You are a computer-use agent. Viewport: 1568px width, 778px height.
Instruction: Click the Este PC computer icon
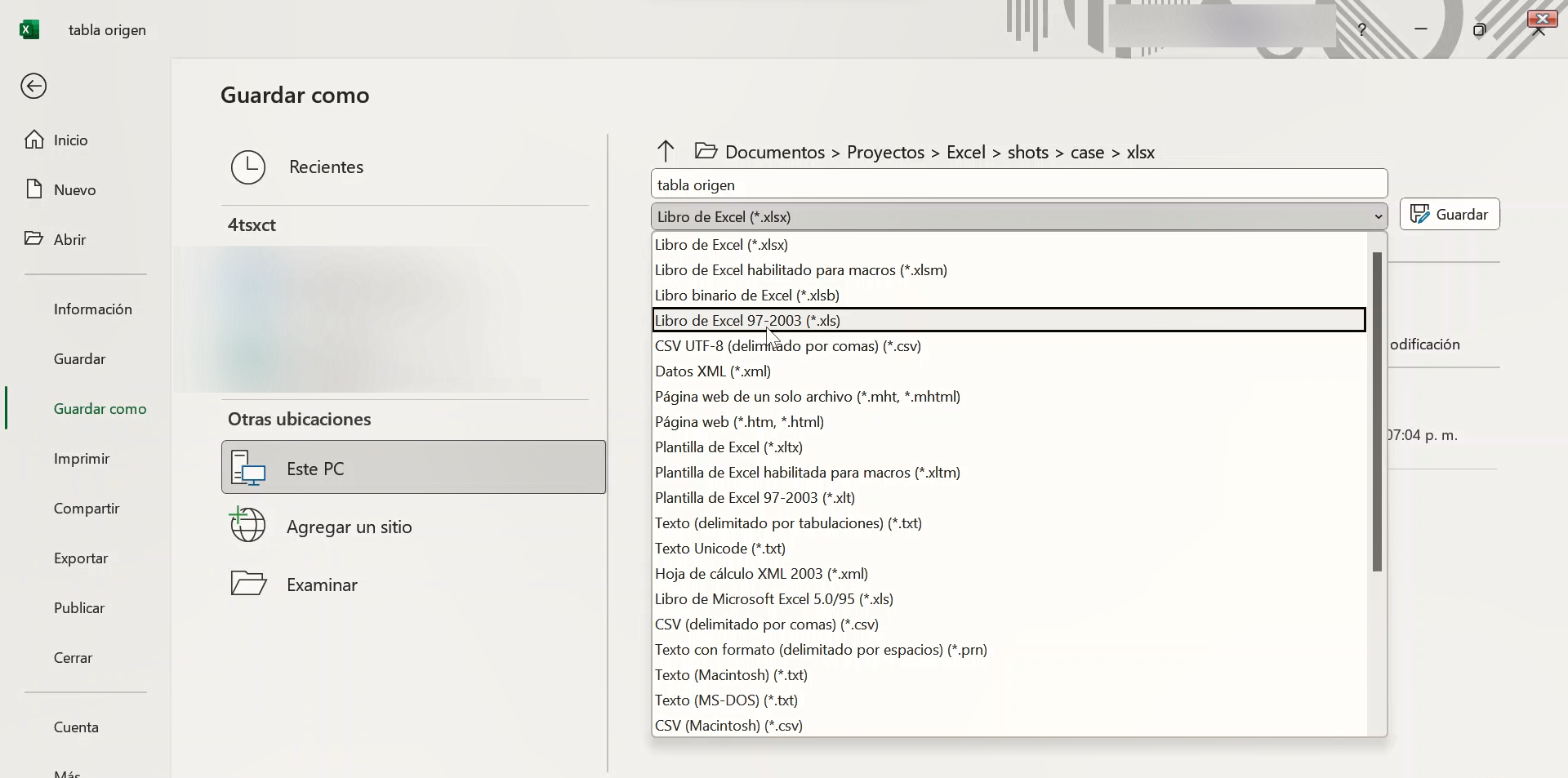point(248,468)
